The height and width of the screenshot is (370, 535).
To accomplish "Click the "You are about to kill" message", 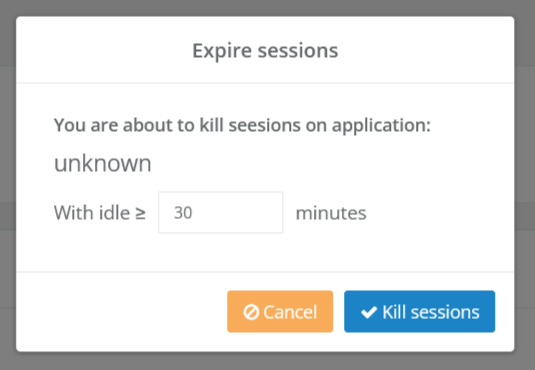I will click(x=242, y=125).
